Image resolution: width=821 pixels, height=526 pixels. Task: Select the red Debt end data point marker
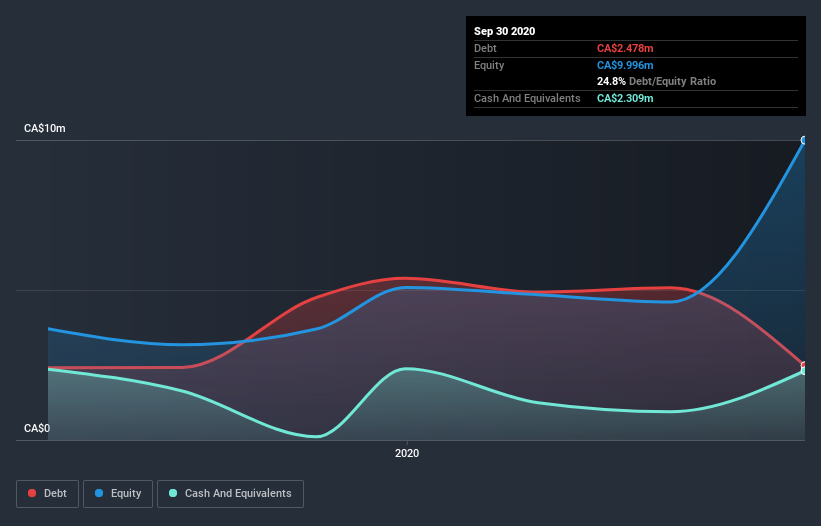tap(804, 365)
